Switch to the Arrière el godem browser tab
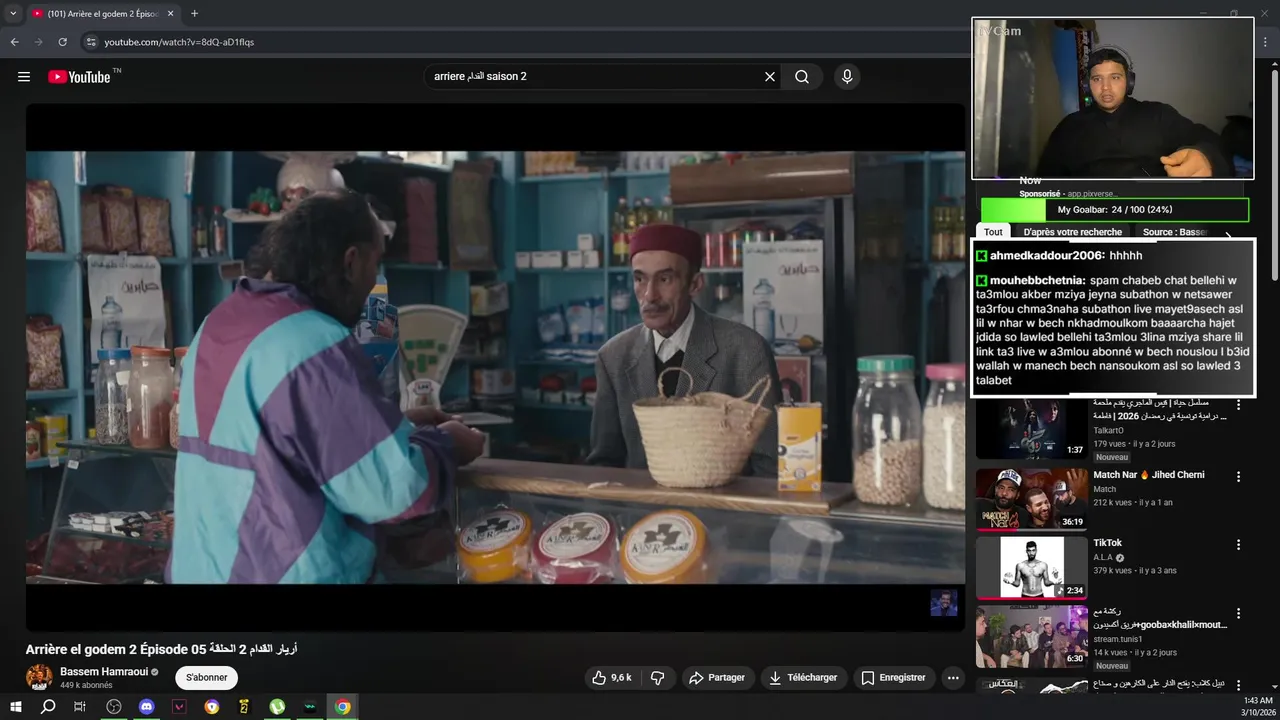 [x=102, y=14]
